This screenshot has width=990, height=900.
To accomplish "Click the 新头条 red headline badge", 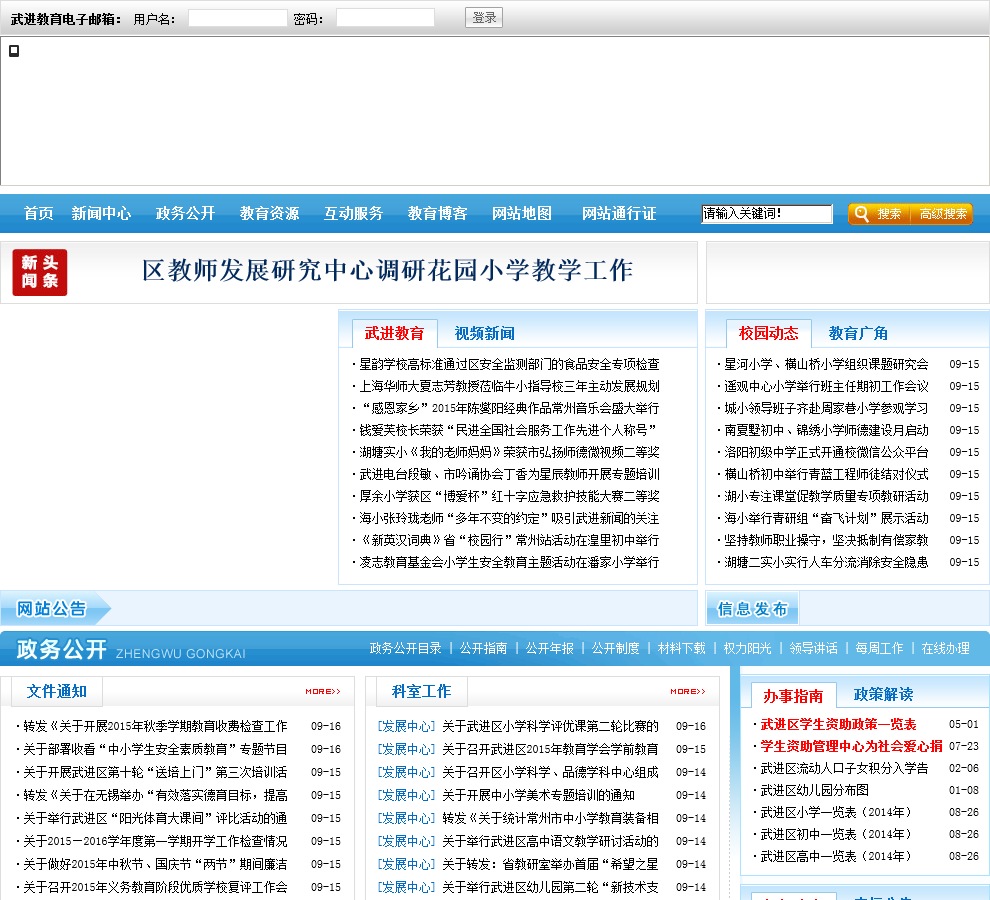I will (40, 272).
